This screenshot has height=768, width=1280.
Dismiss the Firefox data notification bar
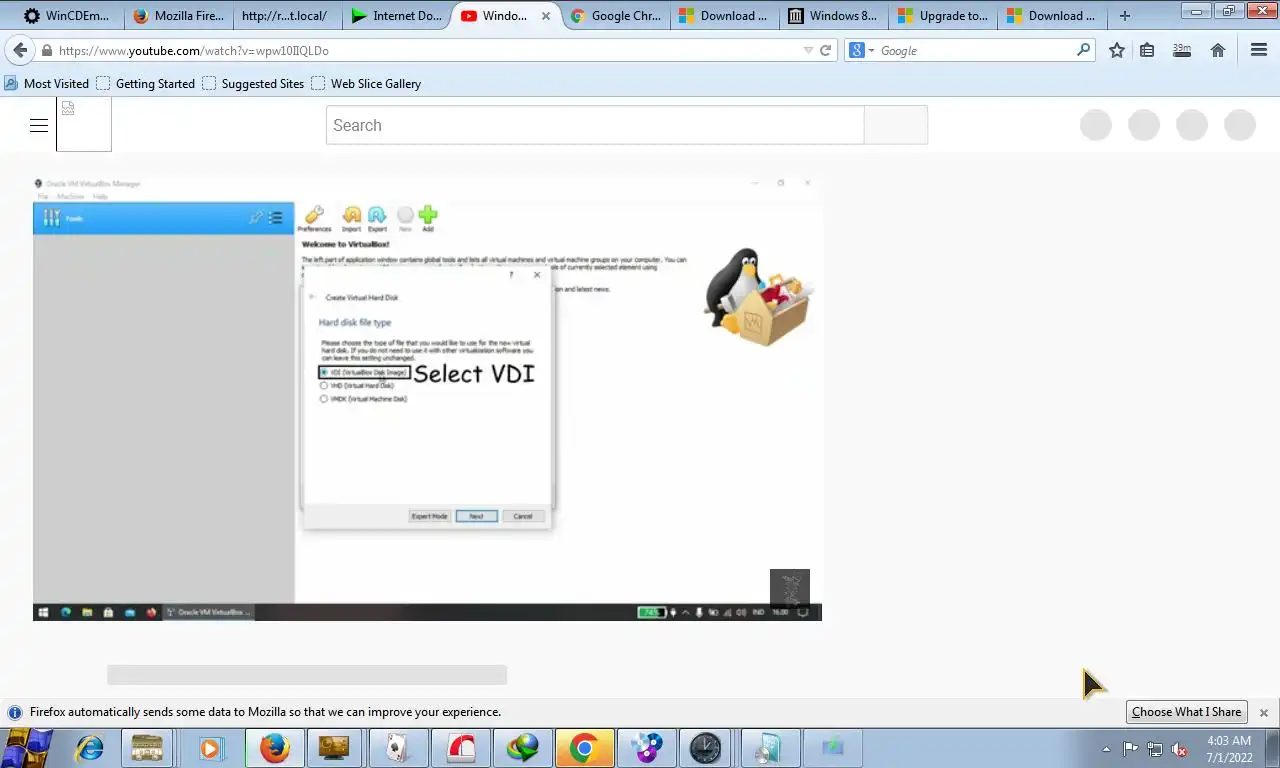click(x=1264, y=712)
